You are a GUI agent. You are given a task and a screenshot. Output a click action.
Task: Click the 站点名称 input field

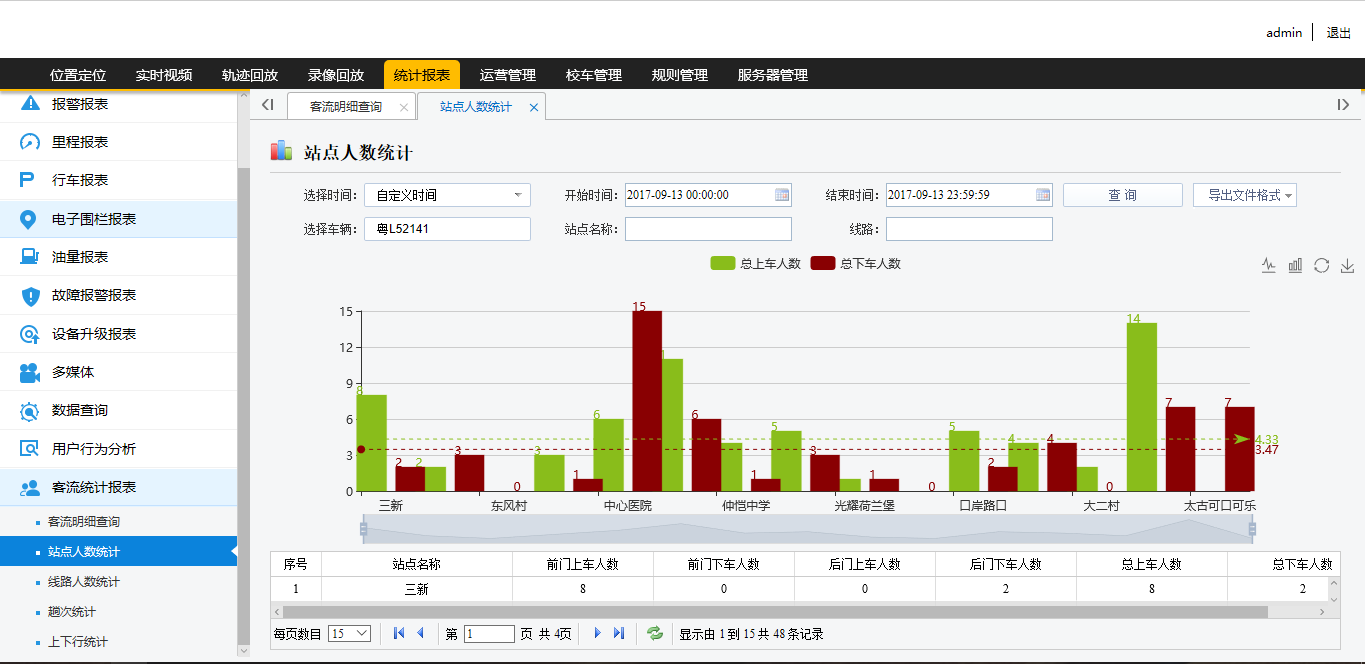pyautogui.click(x=708, y=229)
